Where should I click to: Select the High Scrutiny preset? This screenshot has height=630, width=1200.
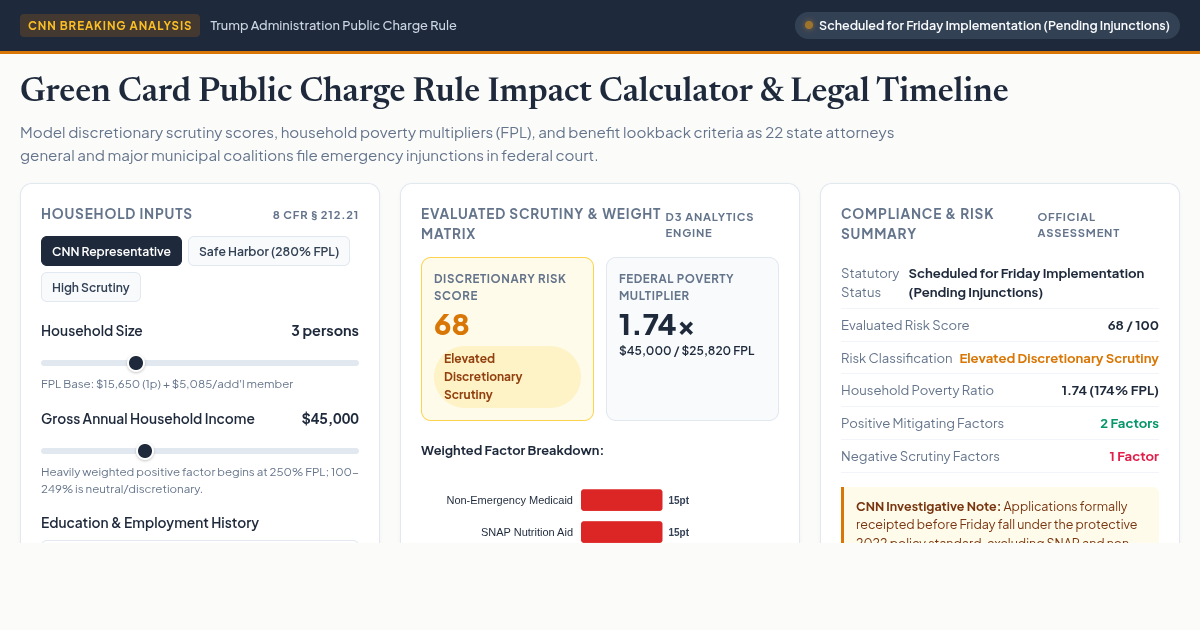click(x=91, y=287)
